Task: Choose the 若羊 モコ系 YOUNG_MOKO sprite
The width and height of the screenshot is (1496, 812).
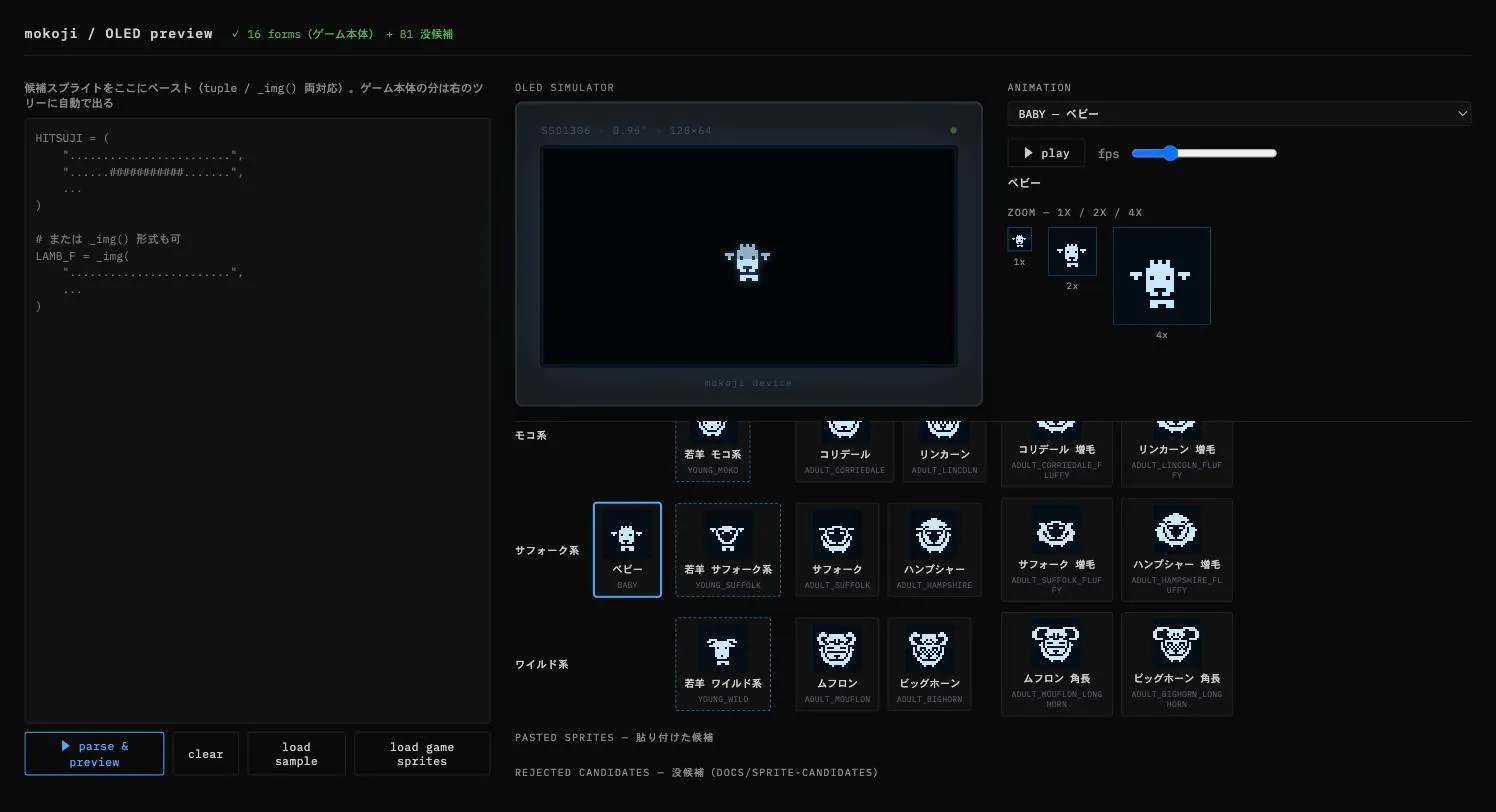Action: (x=713, y=451)
